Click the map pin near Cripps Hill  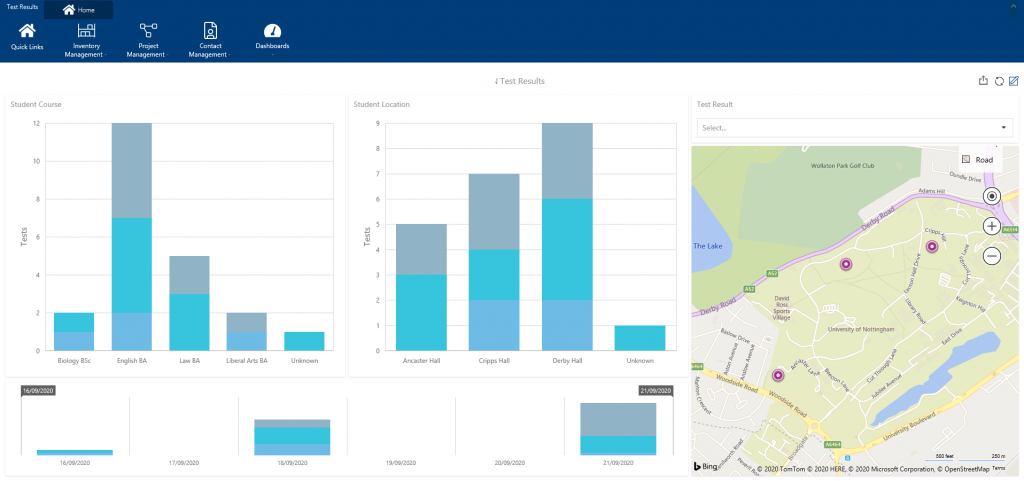(932, 247)
